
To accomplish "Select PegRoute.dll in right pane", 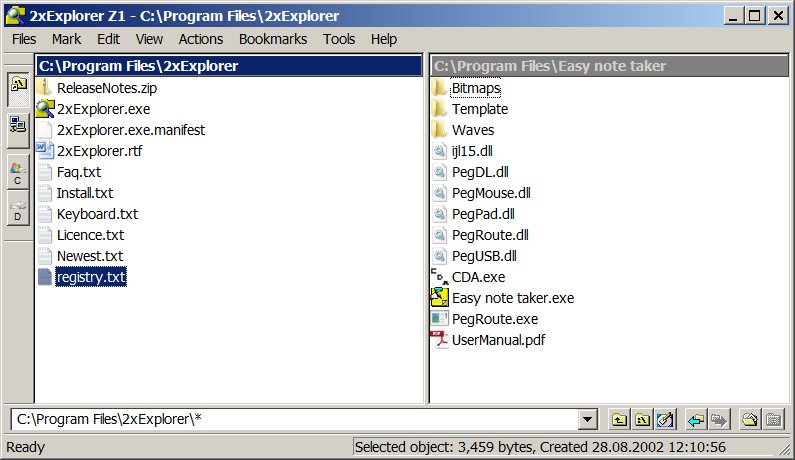I will pyautogui.click(x=490, y=235).
